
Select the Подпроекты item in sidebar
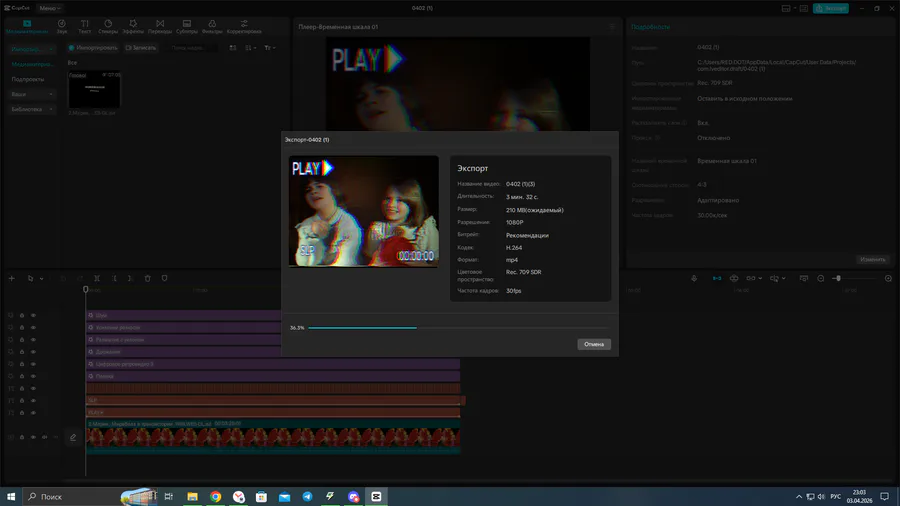pos(28,79)
